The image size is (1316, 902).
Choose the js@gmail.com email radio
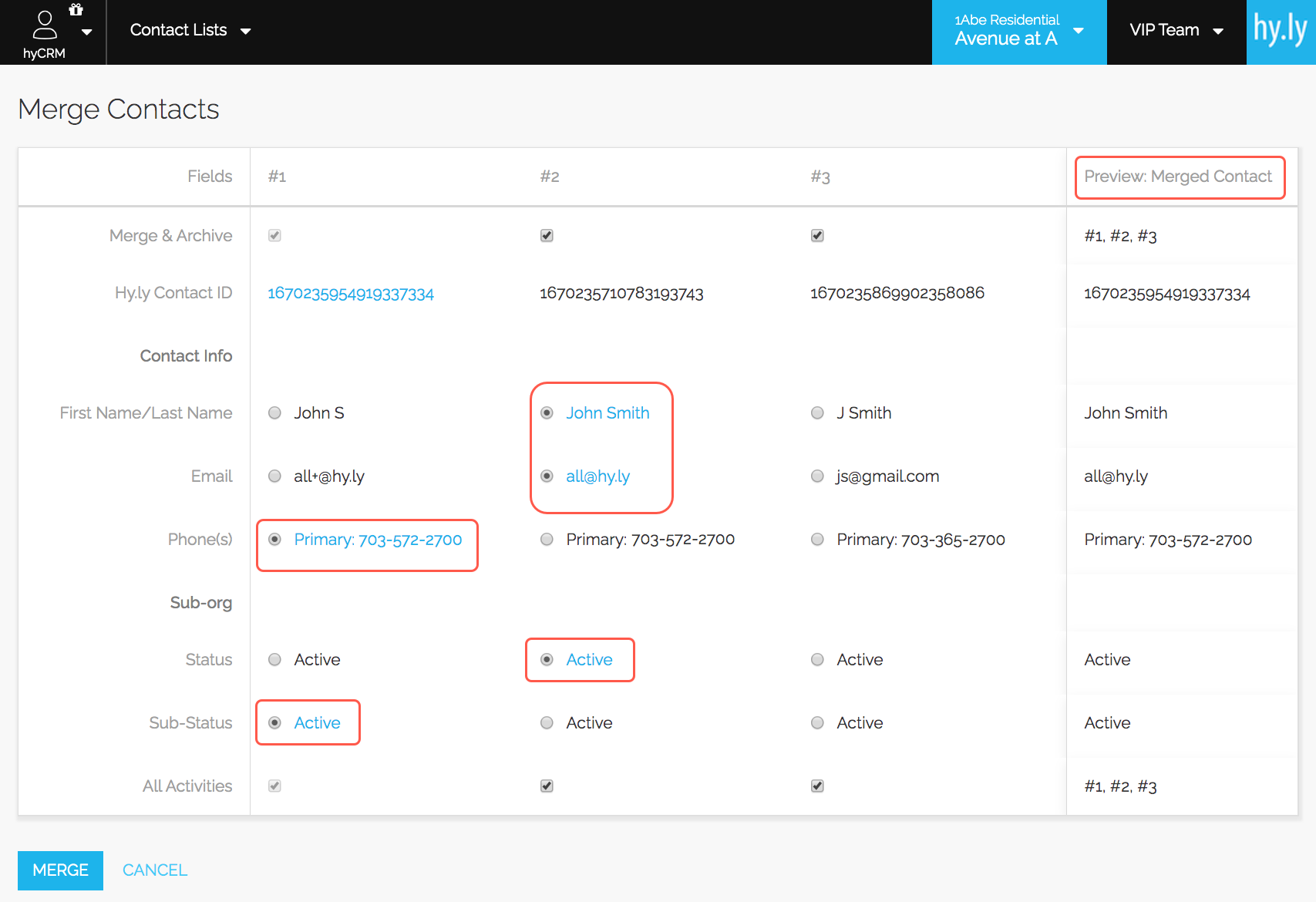[x=817, y=476]
